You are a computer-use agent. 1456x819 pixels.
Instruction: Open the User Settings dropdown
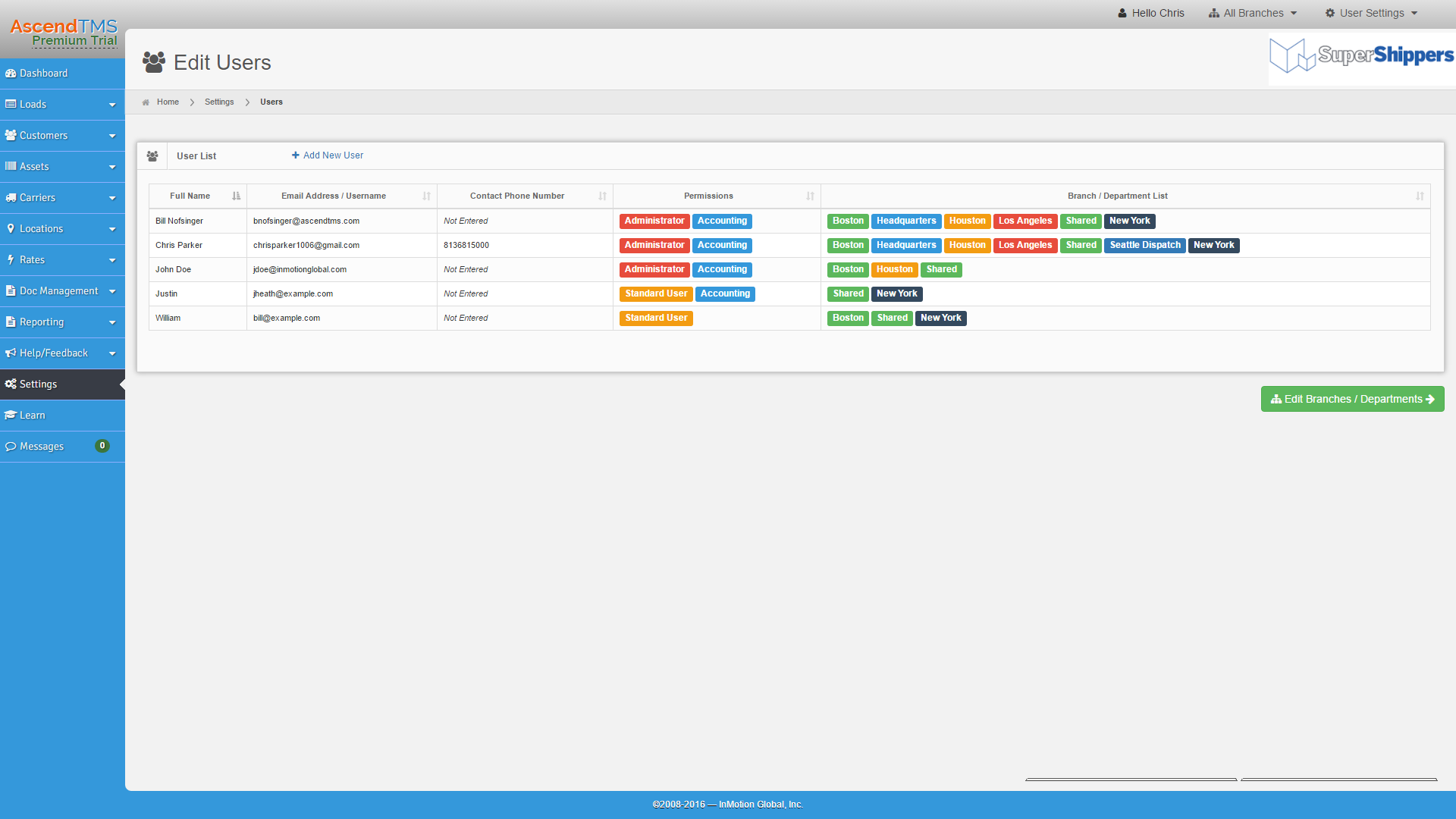point(1371,13)
